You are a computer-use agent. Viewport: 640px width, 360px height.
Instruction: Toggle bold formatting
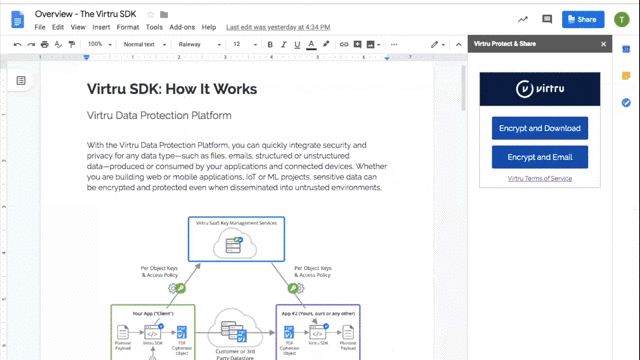tap(270, 44)
